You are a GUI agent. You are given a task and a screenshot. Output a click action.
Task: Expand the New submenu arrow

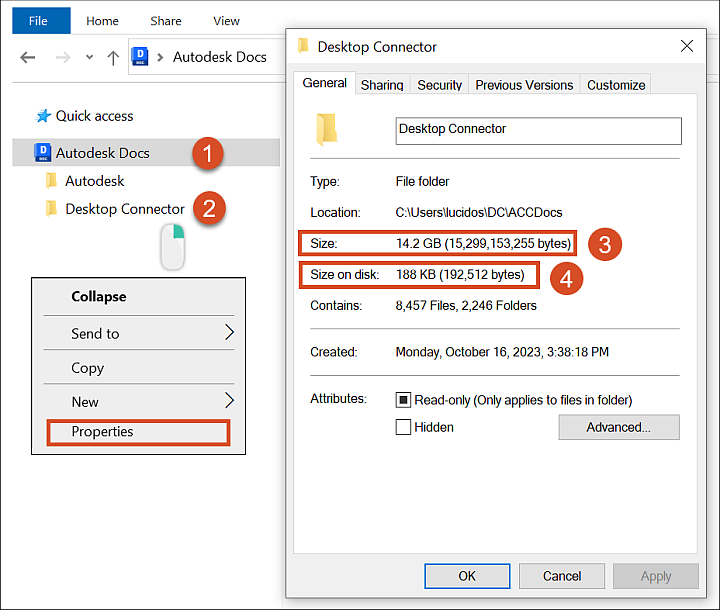pyautogui.click(x=230, y=400)
